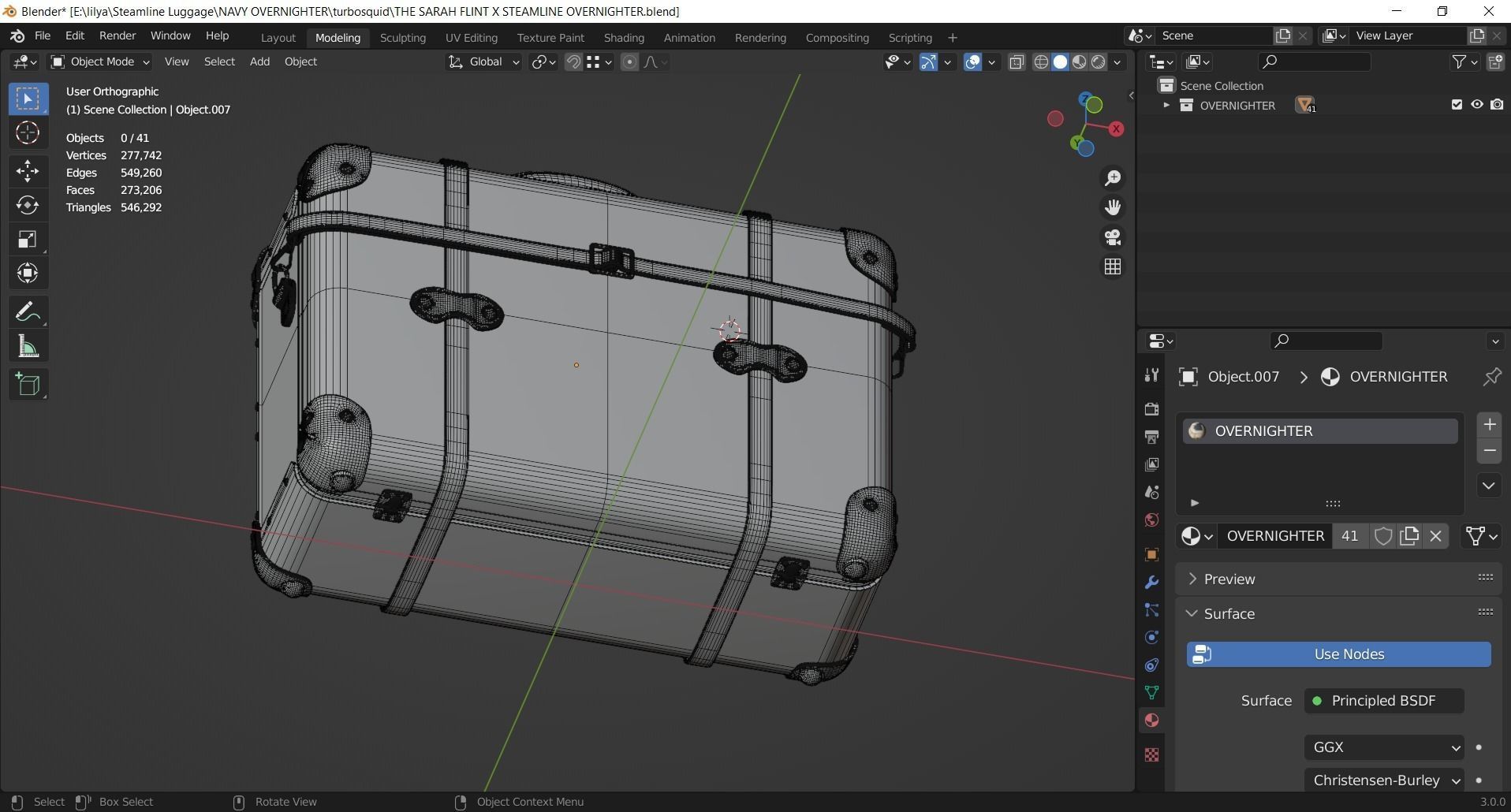1511x812 pixels.
Task: Toggle viewport gizmos display
Action: (x=928, y=62)
